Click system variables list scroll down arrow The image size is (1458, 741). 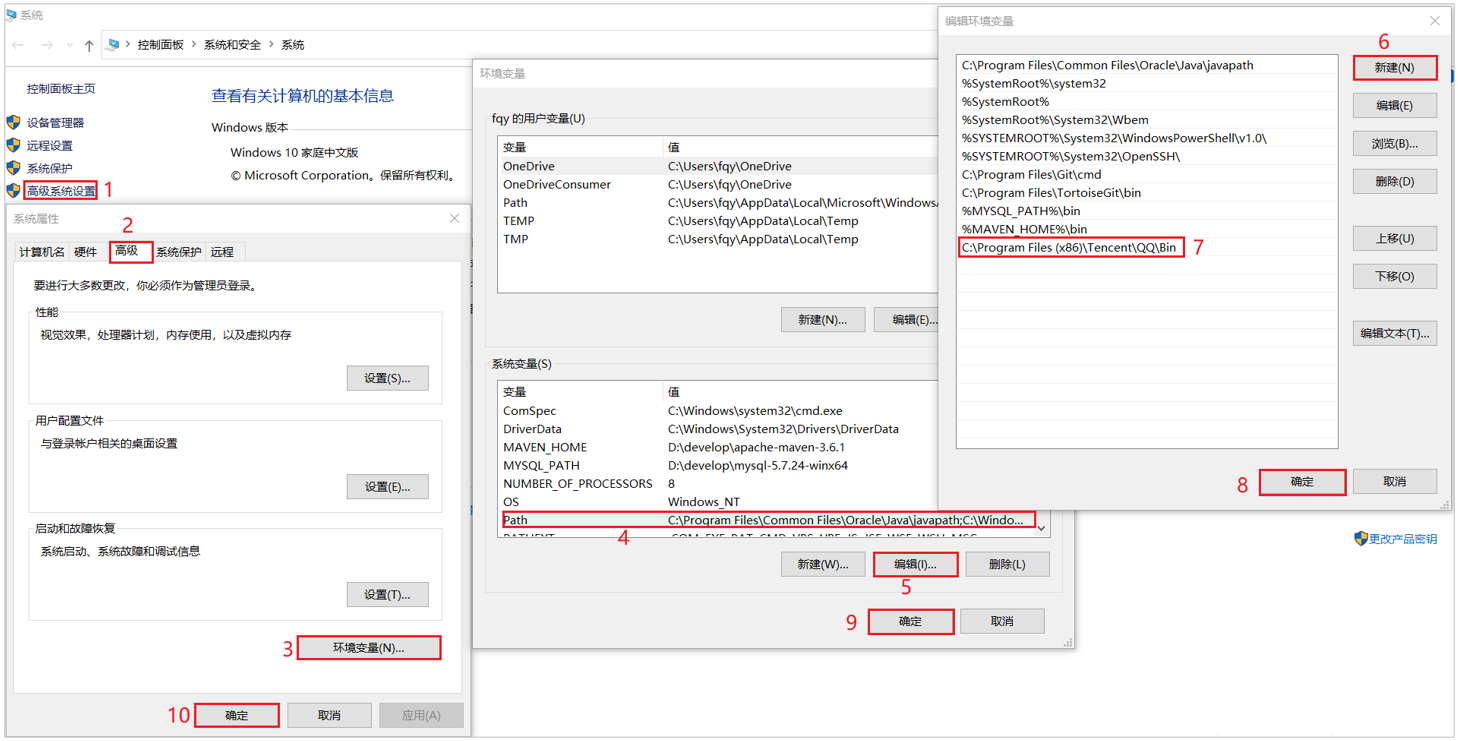pos(1042,528)
